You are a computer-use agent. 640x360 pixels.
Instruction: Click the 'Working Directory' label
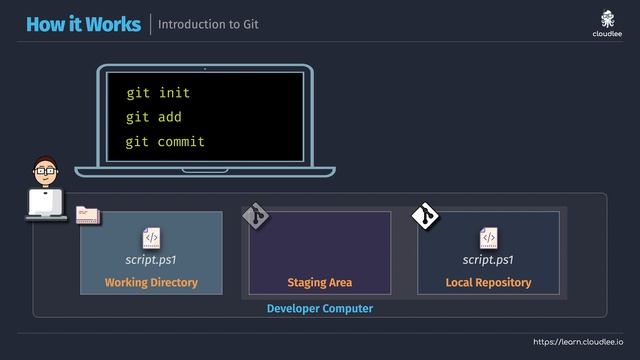point(151,282)
